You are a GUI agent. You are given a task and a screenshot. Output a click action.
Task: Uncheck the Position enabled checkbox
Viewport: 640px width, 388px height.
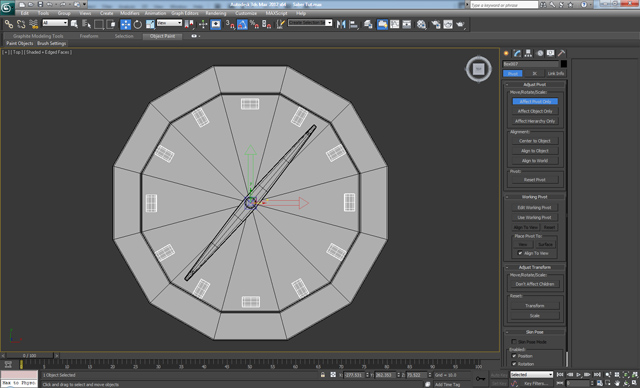tap(514, 356)
